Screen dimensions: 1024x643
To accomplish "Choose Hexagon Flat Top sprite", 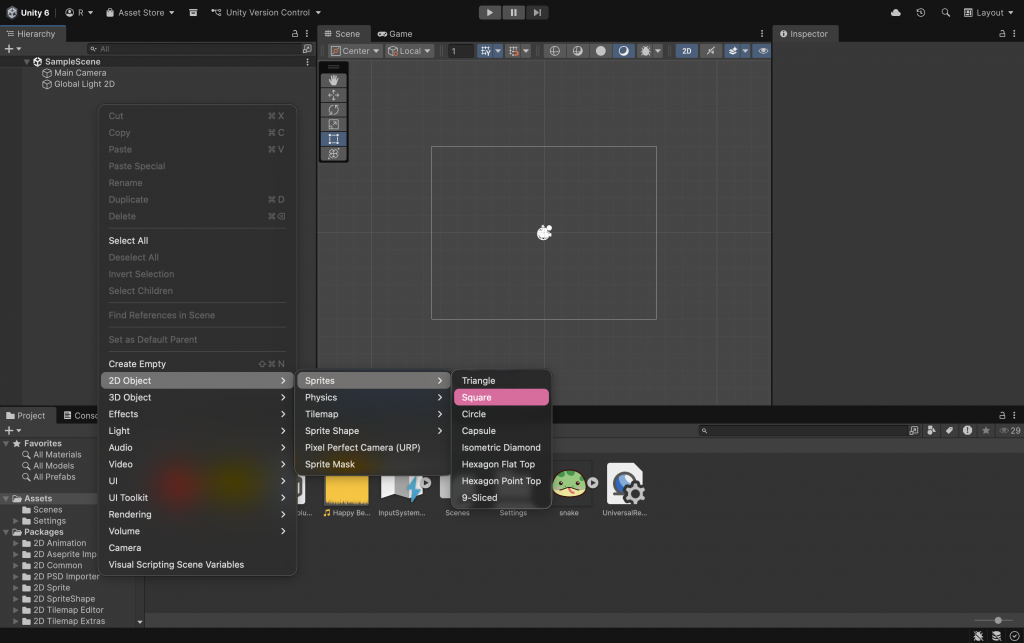I will [501, 464].
